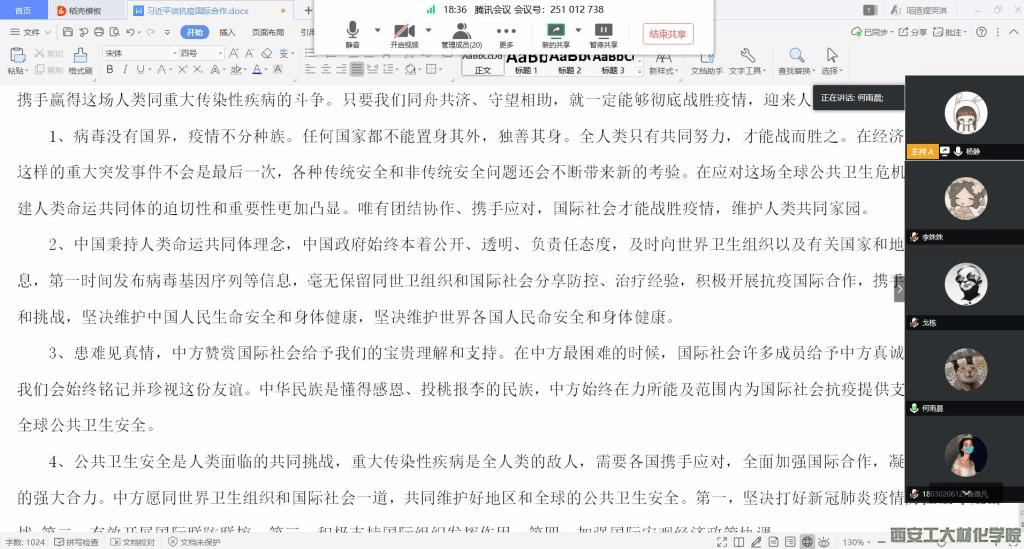This screenshot has height=549, width=1024.
Task: Expand microphone options arrow next to 静音
Action: 377,30
